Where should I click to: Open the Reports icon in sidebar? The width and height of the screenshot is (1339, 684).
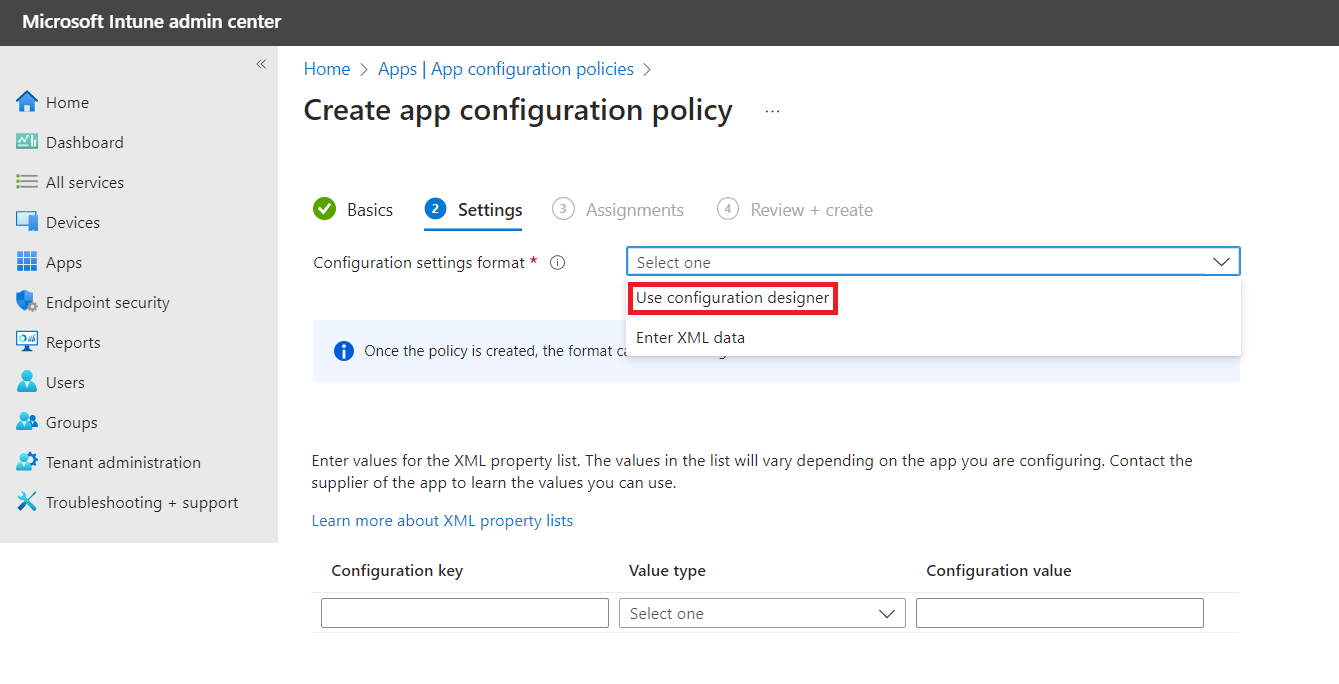pyautogui.click(x=27, y=342)
